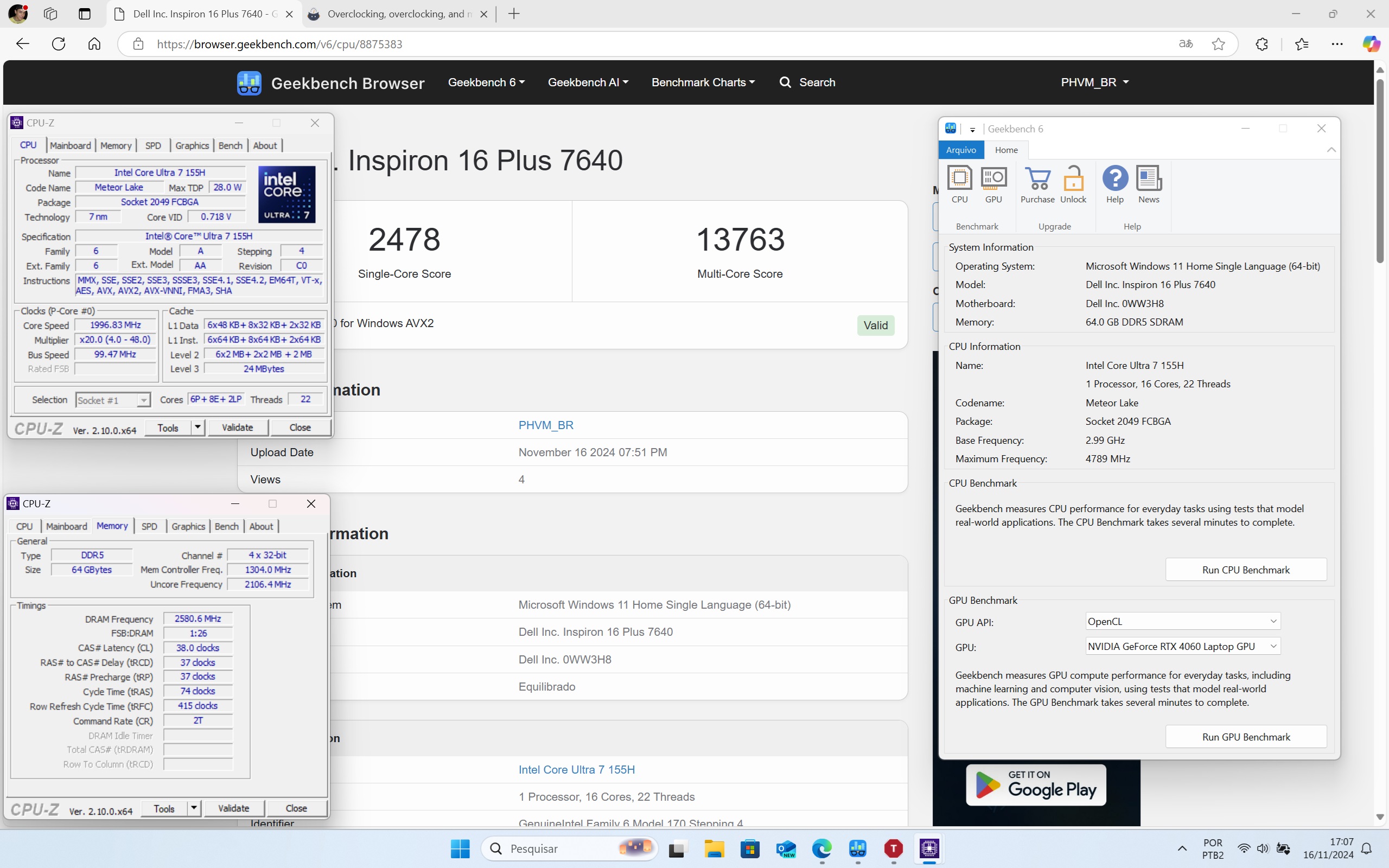Add this page to favorites star icon
1389x868 pixels.
1218,44
